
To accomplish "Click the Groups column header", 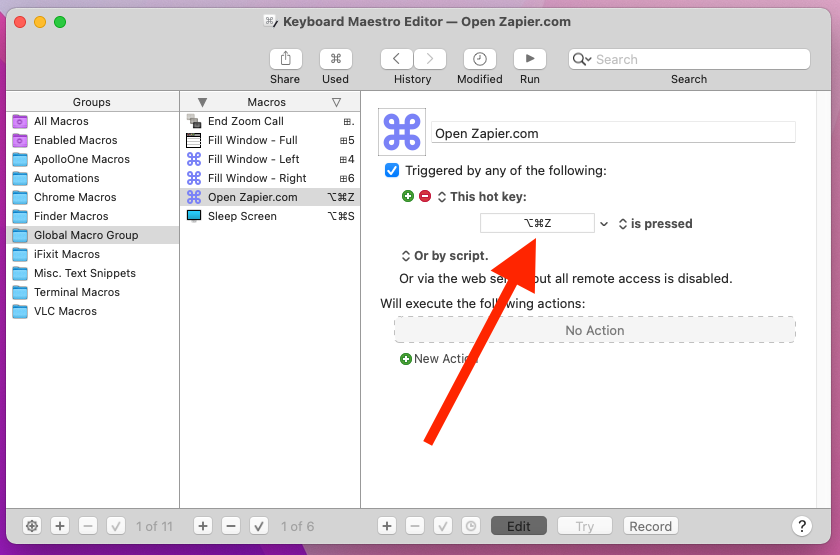I will coord(93,102).
